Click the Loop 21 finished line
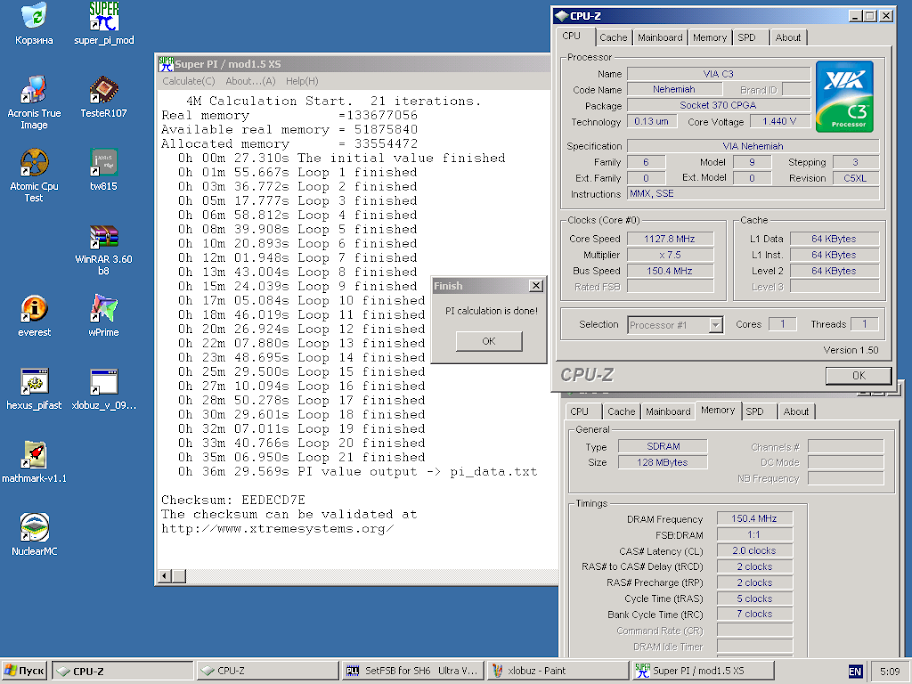The image size is (912, 684). click(302, 458)
